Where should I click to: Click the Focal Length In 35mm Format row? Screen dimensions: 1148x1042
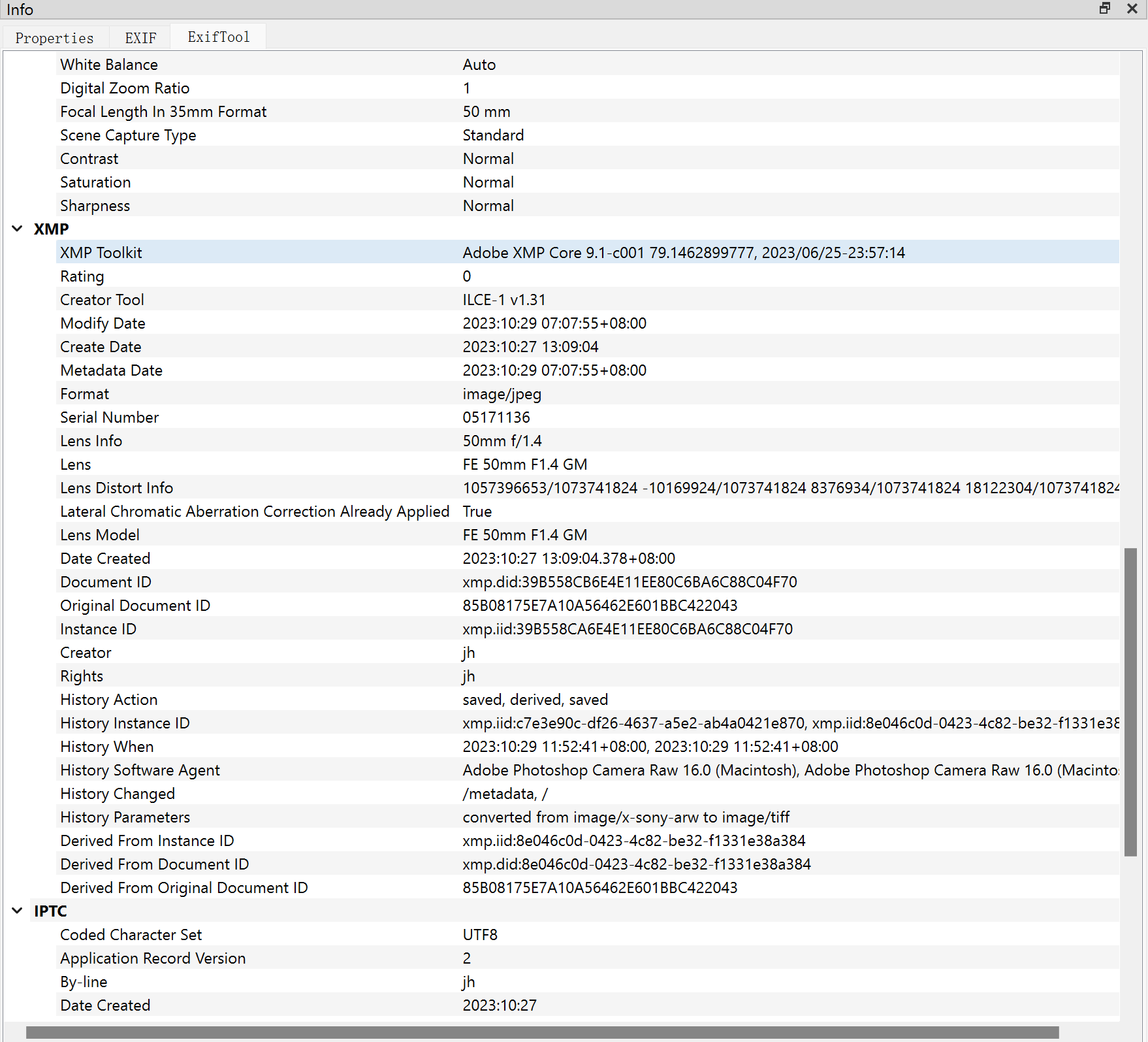tap(163, 112)
